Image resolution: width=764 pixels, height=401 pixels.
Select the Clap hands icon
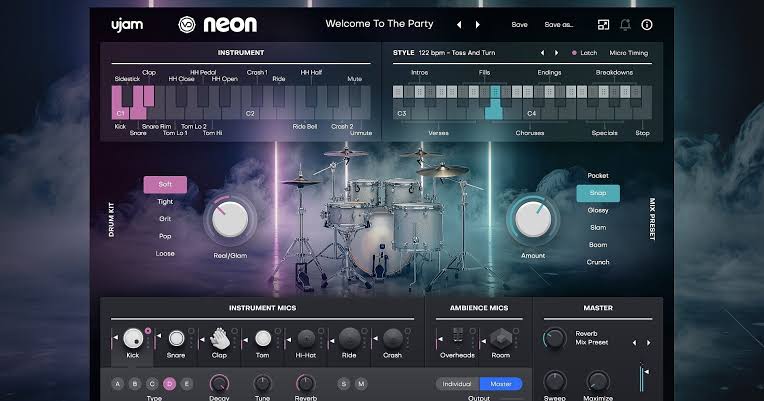(220, 338)
